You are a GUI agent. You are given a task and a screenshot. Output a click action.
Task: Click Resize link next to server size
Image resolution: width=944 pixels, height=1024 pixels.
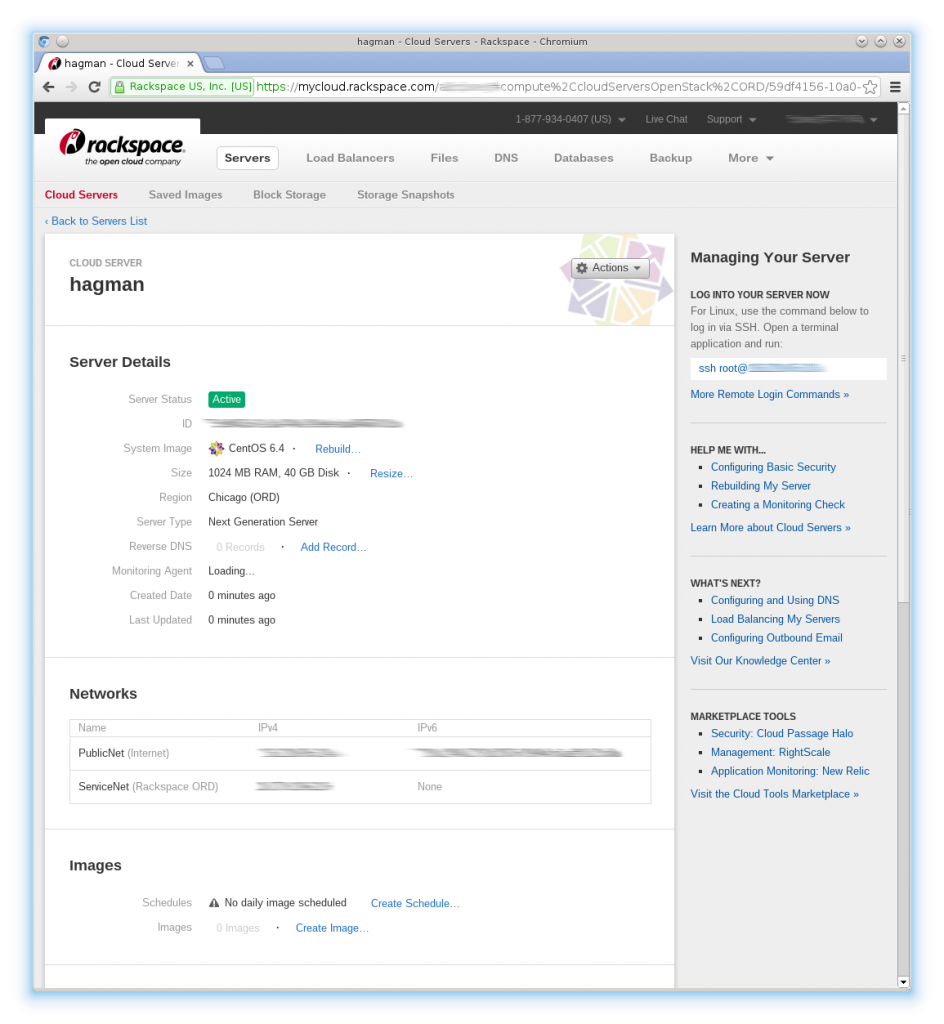click(391, 473)
